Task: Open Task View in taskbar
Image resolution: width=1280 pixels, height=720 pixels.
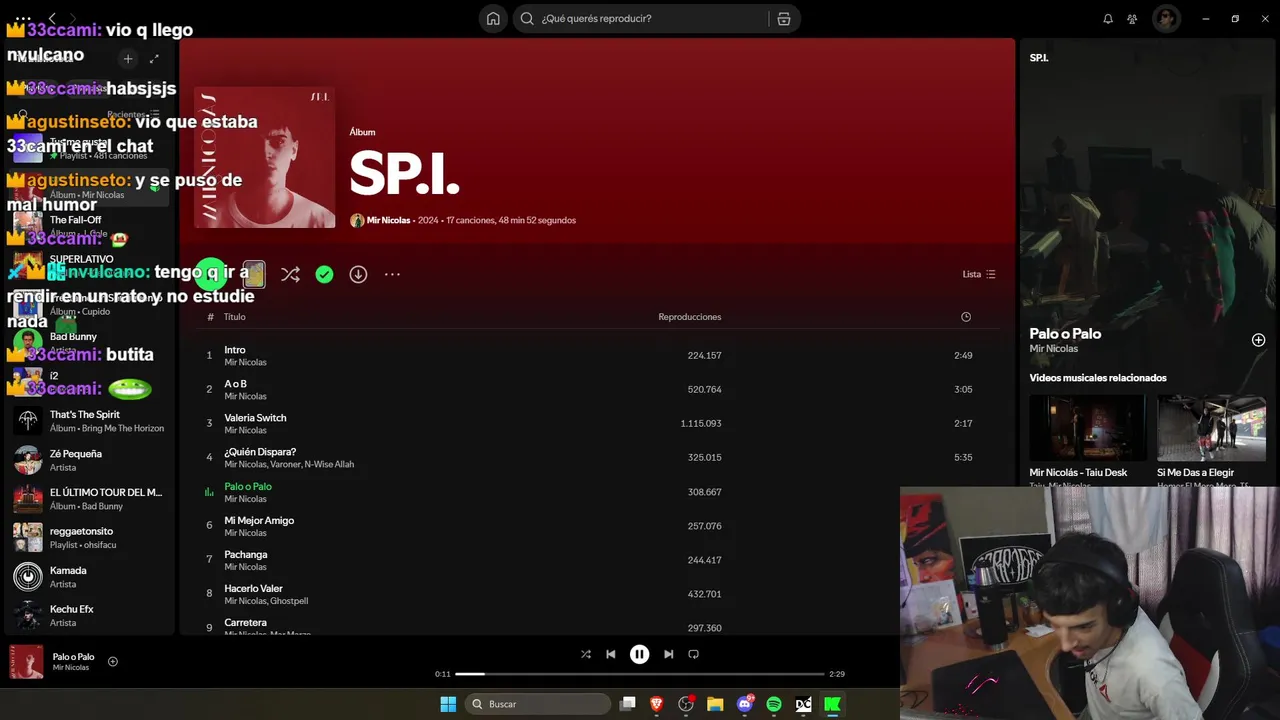Action: (x=628, y=704)
